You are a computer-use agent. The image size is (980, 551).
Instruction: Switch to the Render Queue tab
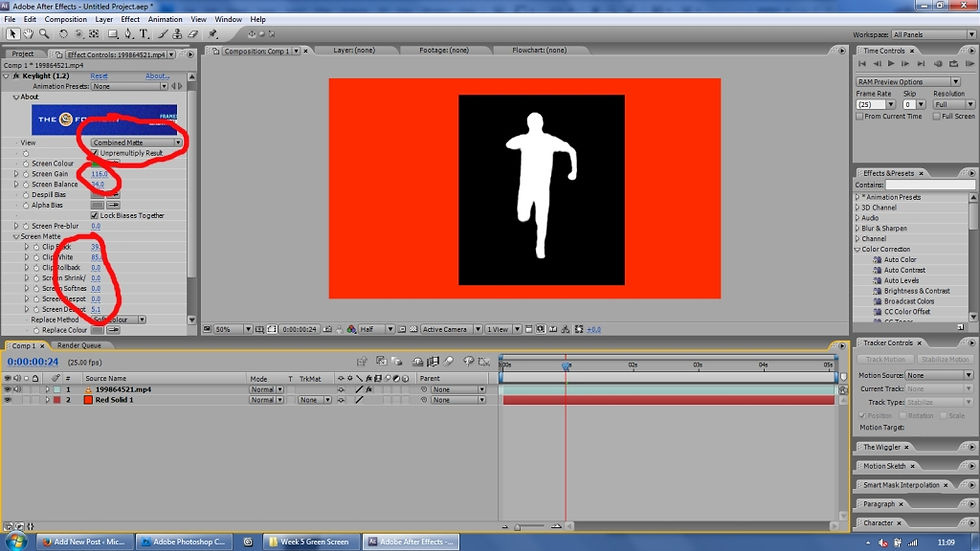[x=79, y=345]
